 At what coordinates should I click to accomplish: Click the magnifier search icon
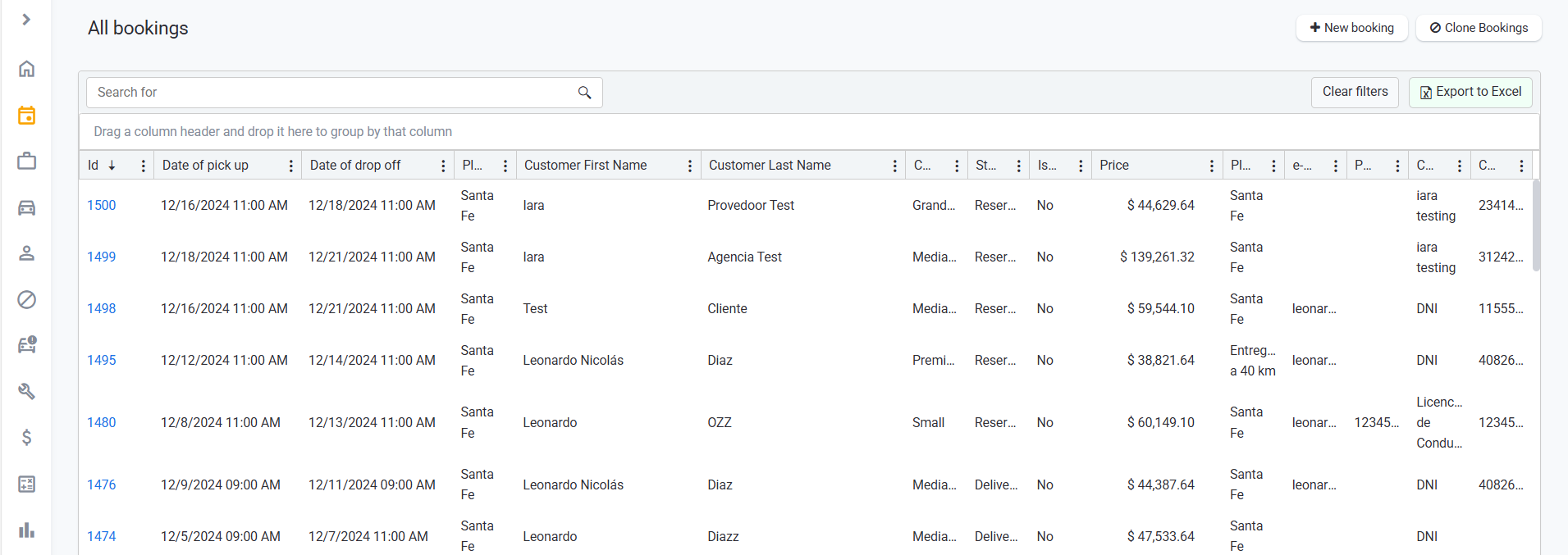(x=584, y=93)
